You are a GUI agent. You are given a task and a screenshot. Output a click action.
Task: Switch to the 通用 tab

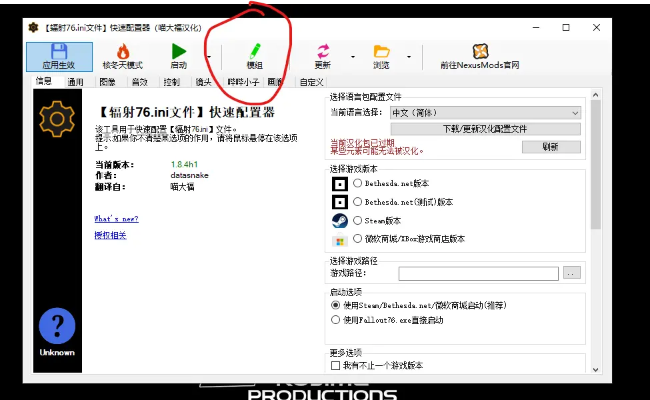[75, 82]
